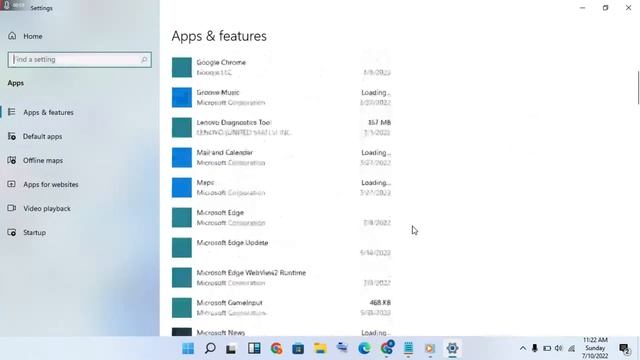Click the Mail and Calendar icon

coord(182,158)
